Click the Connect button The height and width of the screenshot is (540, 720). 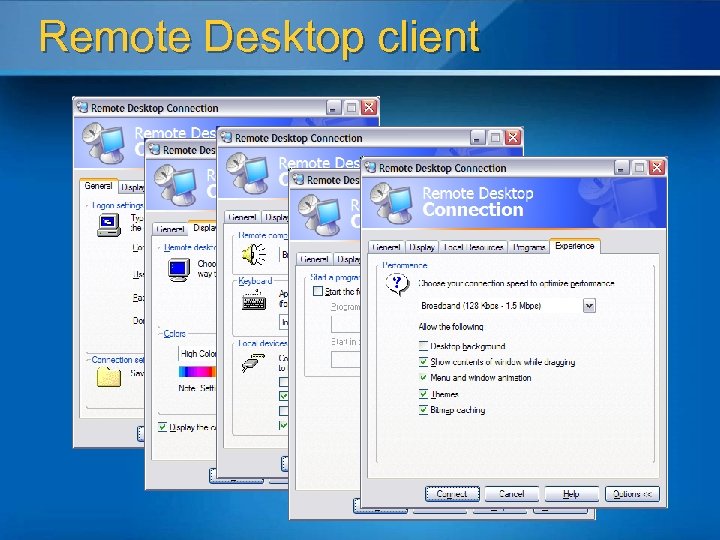[452, 494]
